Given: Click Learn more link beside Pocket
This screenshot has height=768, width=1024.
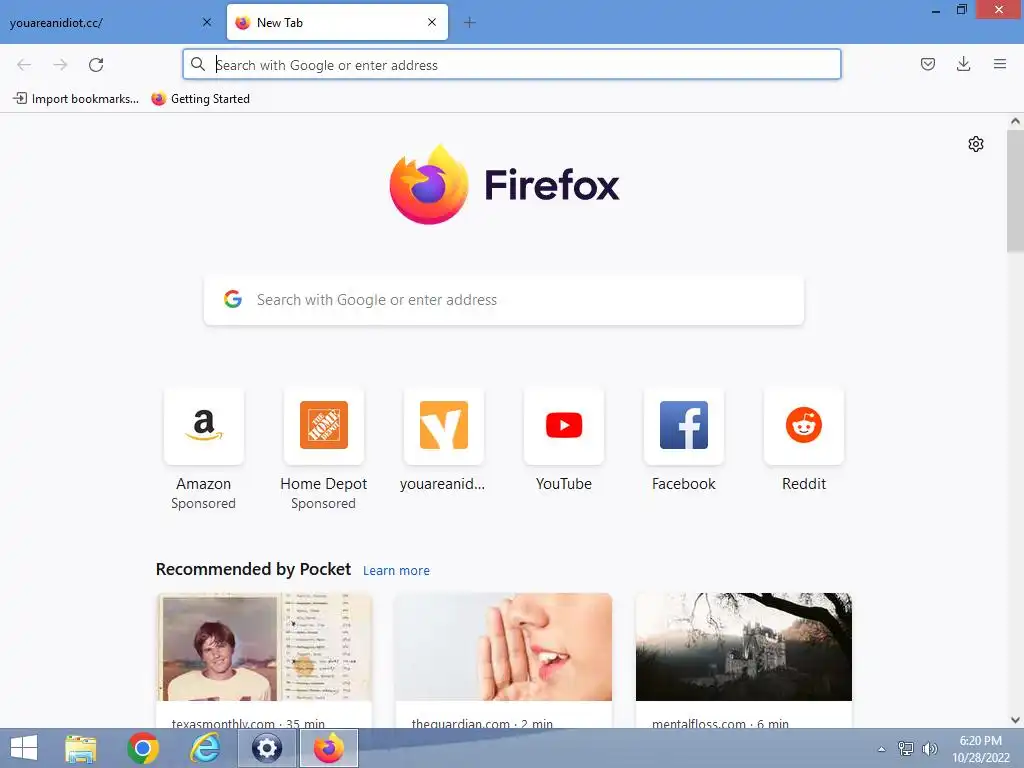Looking at the screenshot, I should (396, 571).
